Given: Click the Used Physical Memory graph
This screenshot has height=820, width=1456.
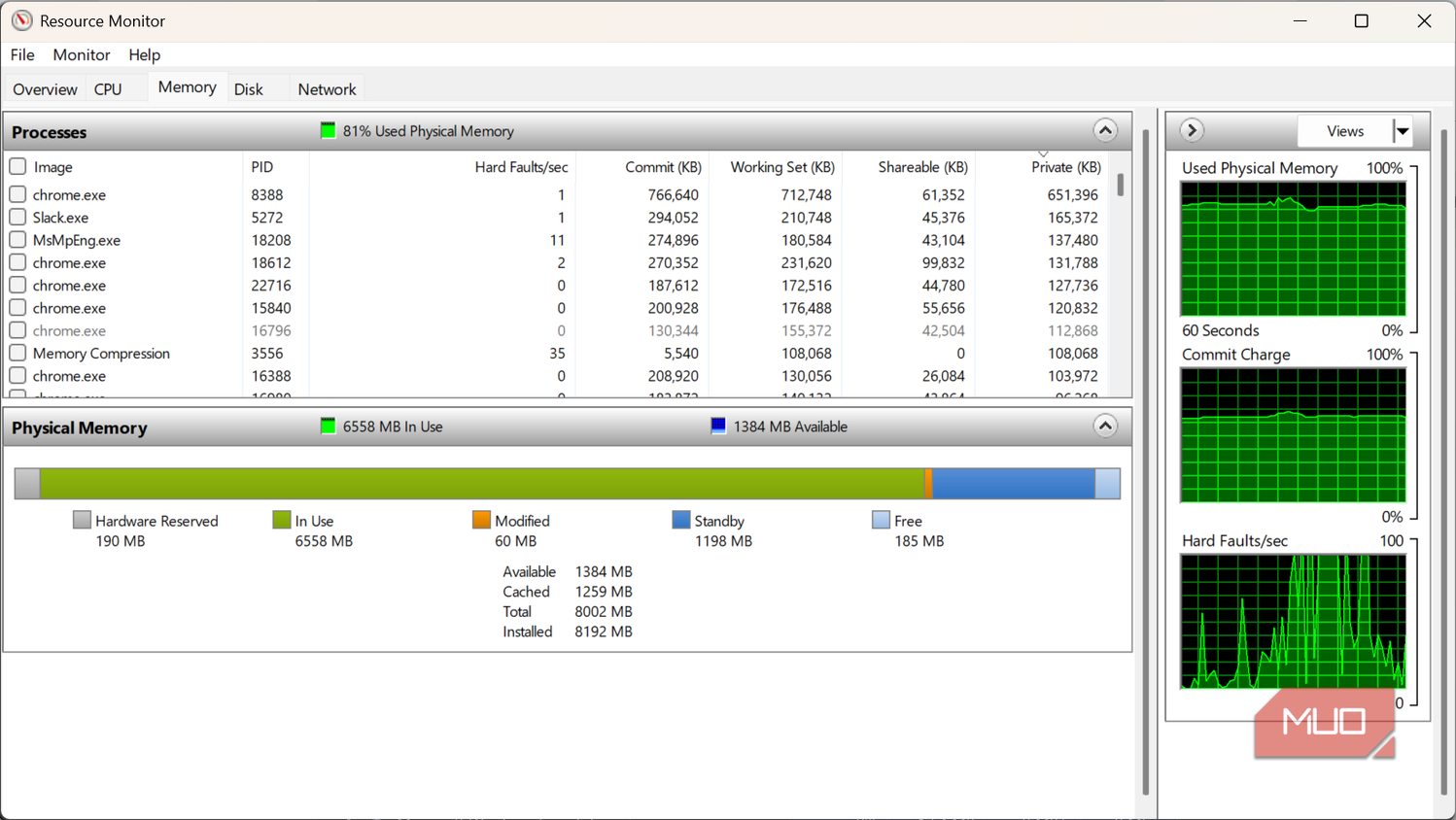Looking at the screenshot, I should (1293, 249).
